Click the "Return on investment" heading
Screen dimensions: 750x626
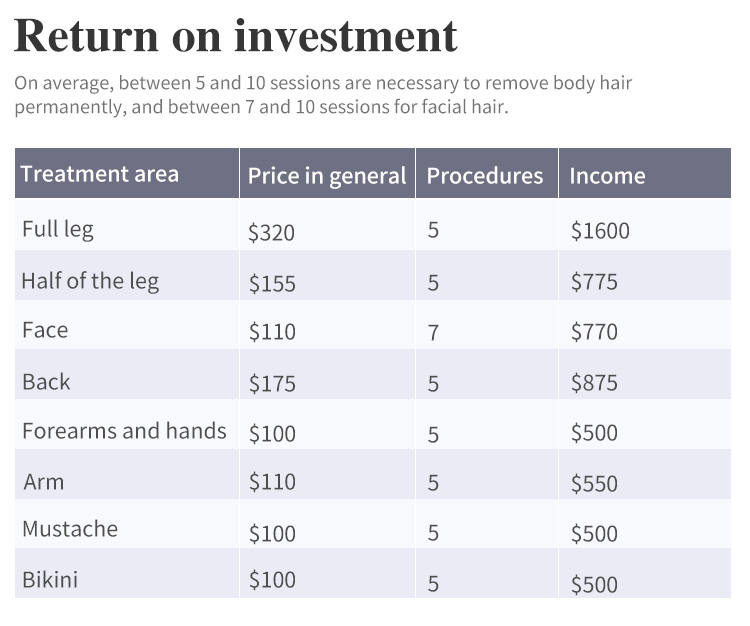pos(236,36)
